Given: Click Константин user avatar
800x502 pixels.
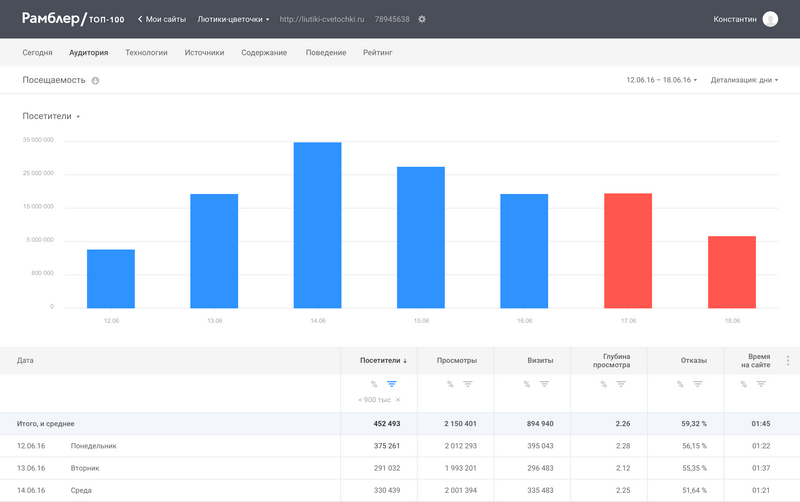Looking at the screenshot, I should tap(770, 19).
